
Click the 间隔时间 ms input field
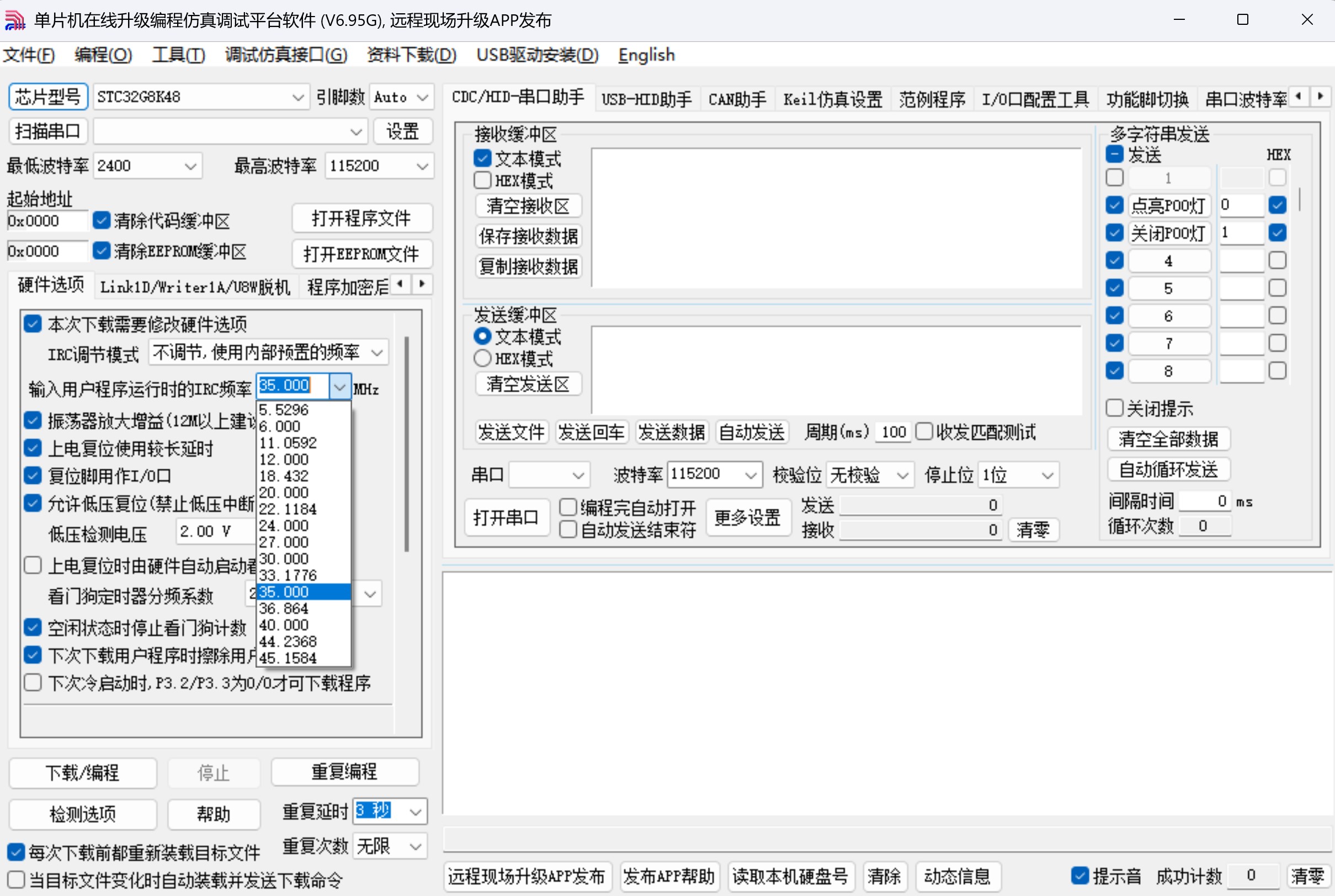[x=1205, y=501]
